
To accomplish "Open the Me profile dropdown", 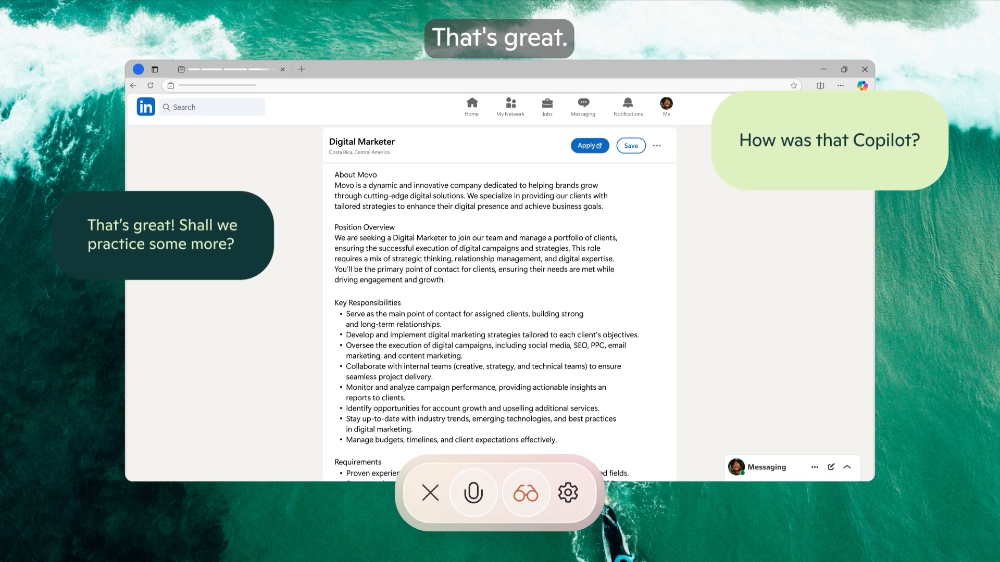I will tap(666, 106).
